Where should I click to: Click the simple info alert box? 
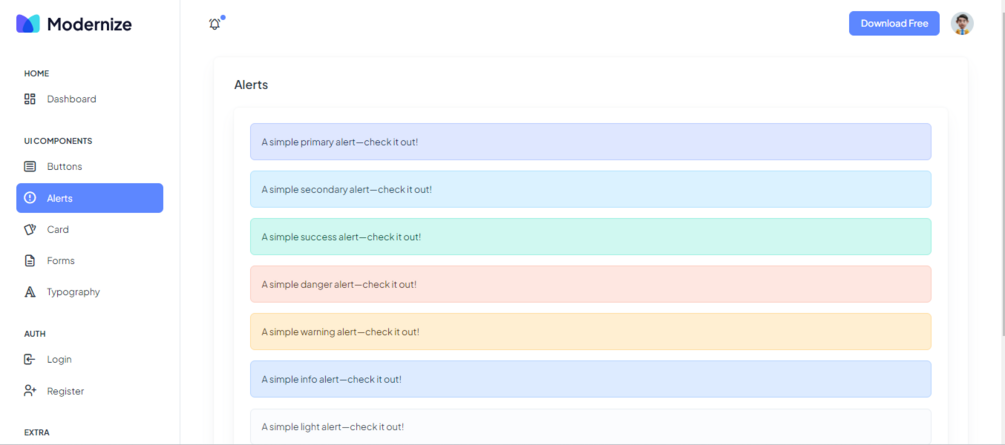click(590, 379)
